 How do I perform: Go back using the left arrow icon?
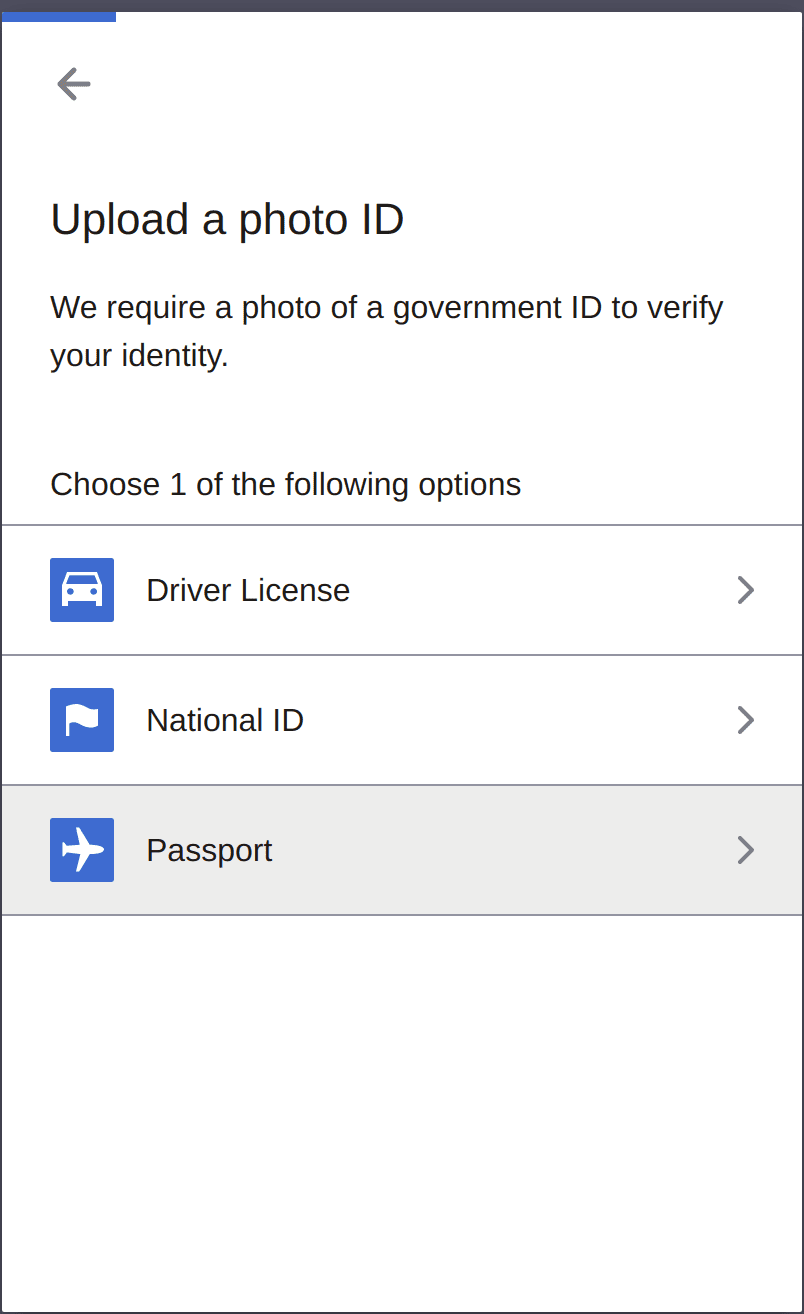[x=74, y=84]
